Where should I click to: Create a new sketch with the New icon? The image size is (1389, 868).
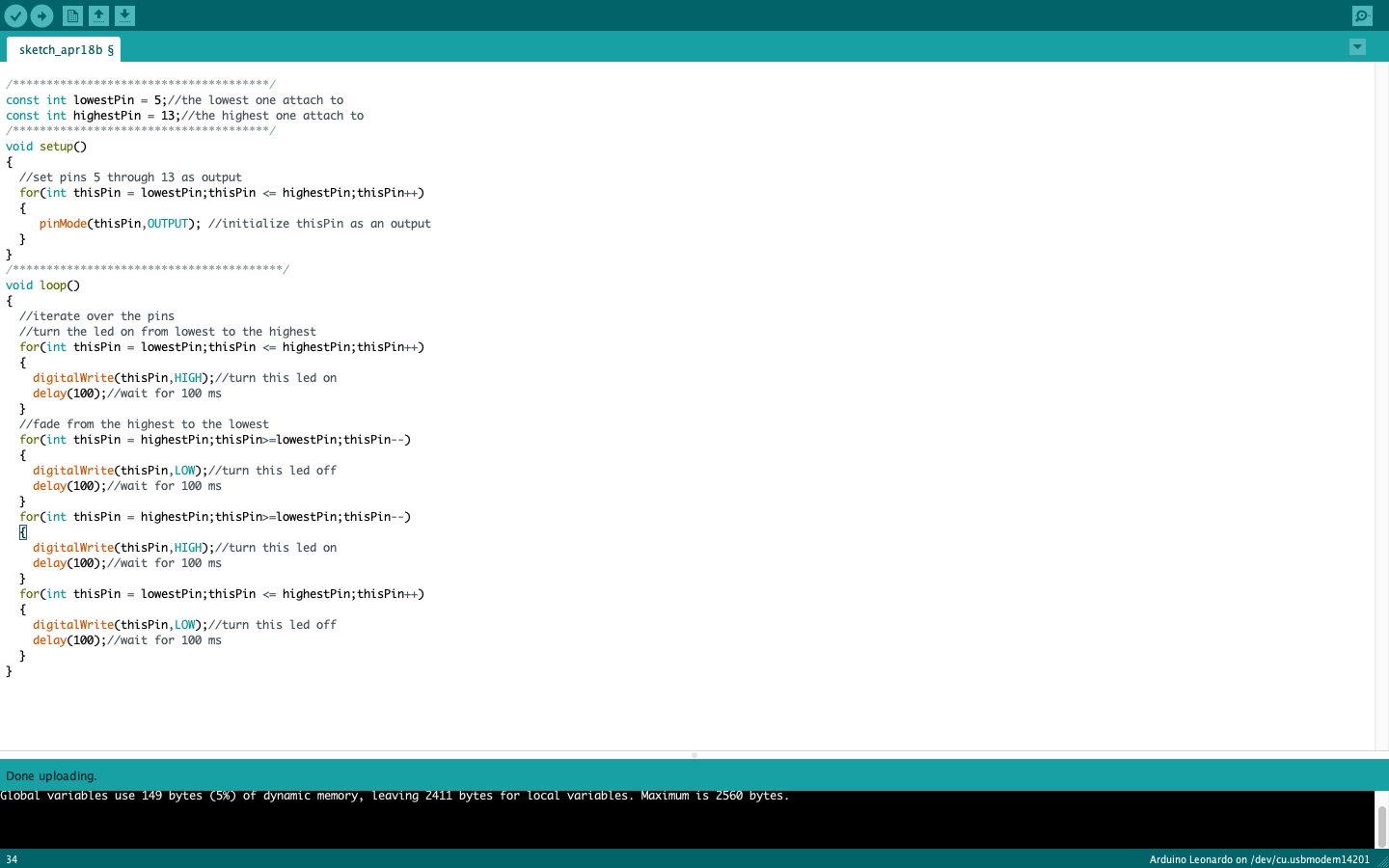click(x=72, y=15)
